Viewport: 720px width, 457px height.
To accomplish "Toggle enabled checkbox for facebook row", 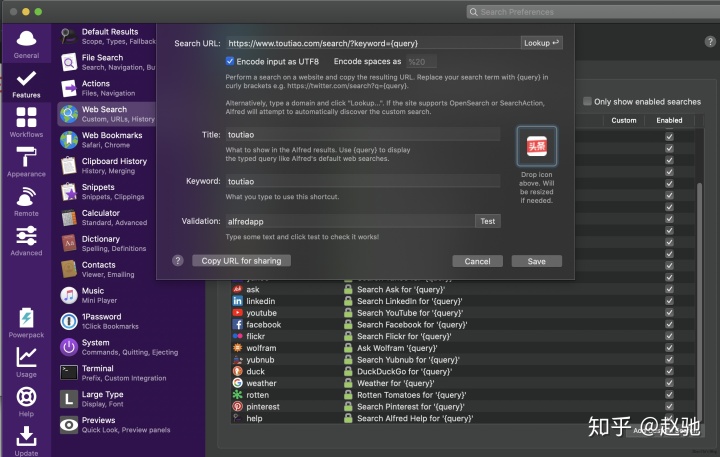I will point(669,324).
